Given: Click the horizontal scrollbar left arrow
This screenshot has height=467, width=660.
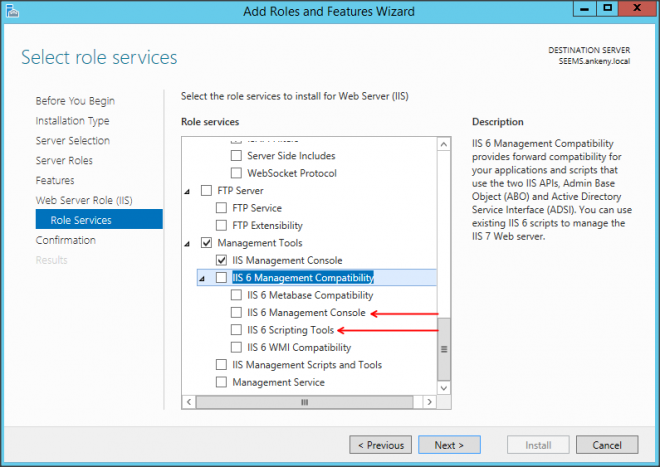Looking at the screenshot, I should (x=188, y=402).
